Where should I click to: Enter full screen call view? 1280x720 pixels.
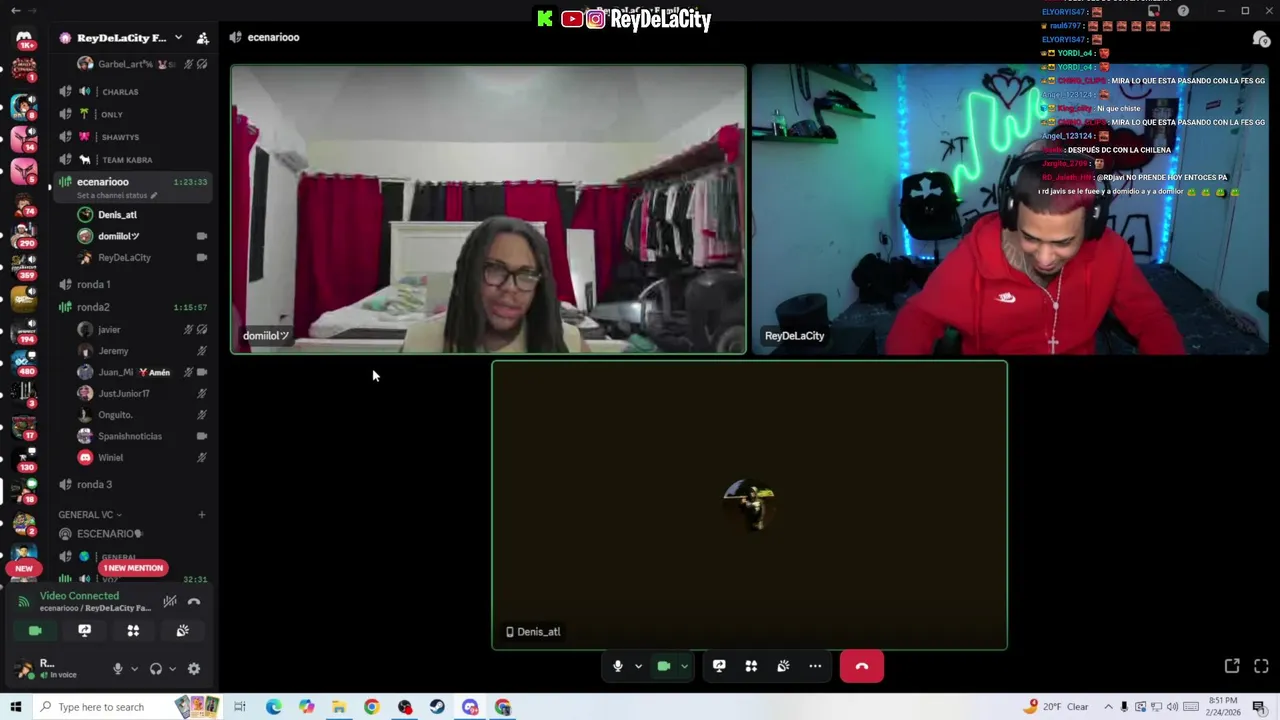tap(1261, 666)
